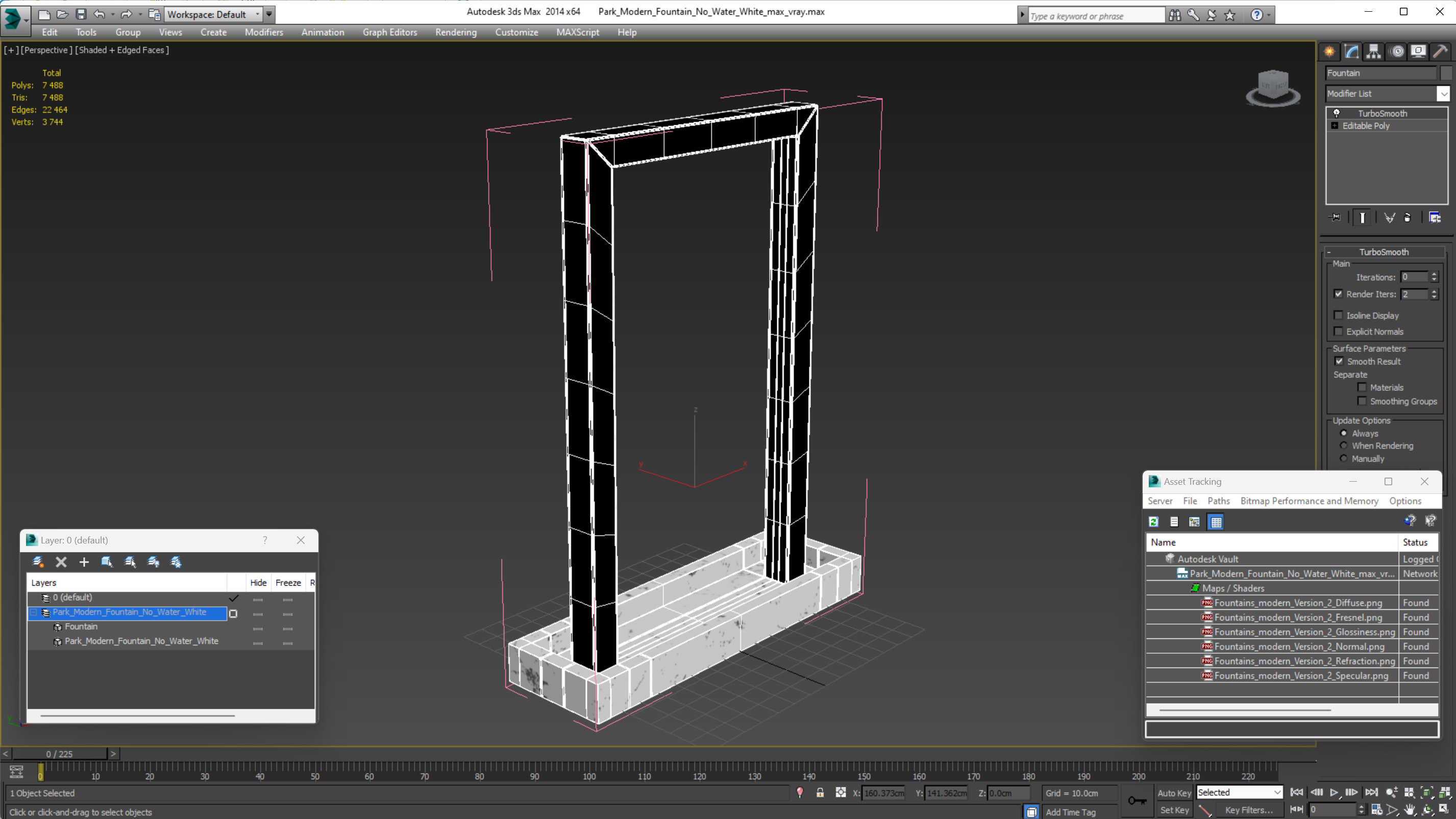Open the Rendering menu

pos(456,32)
